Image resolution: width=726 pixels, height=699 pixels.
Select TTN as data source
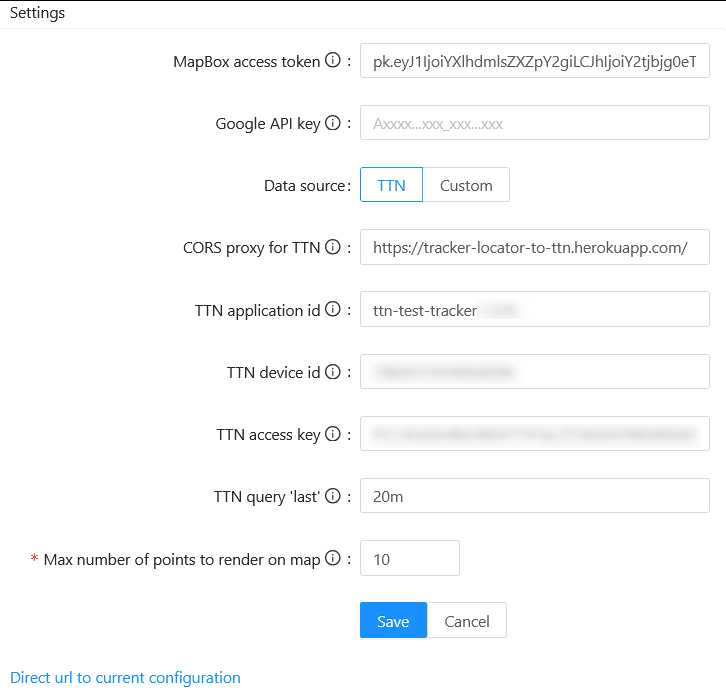(391, 185)
